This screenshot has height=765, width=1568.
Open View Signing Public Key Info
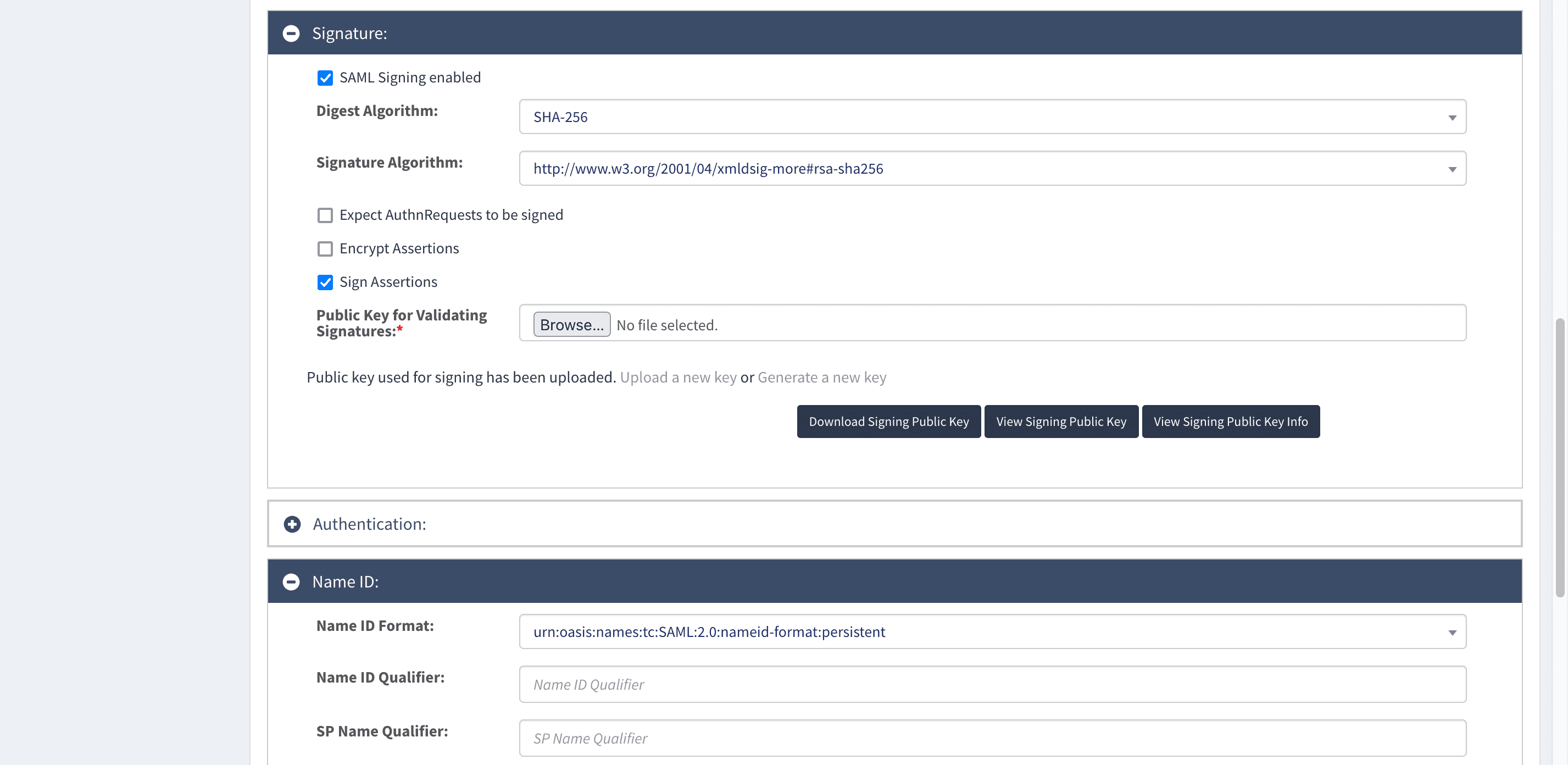tap(1230, 422)
